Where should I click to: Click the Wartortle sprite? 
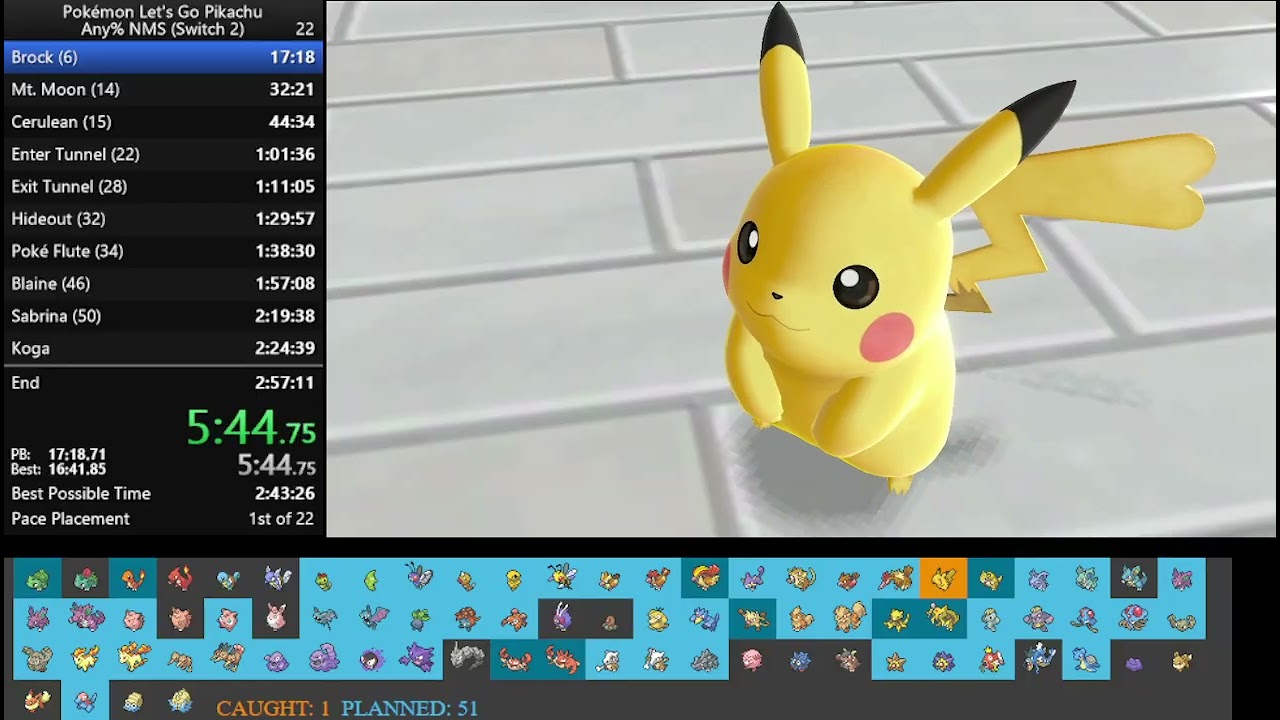[277, 578]
